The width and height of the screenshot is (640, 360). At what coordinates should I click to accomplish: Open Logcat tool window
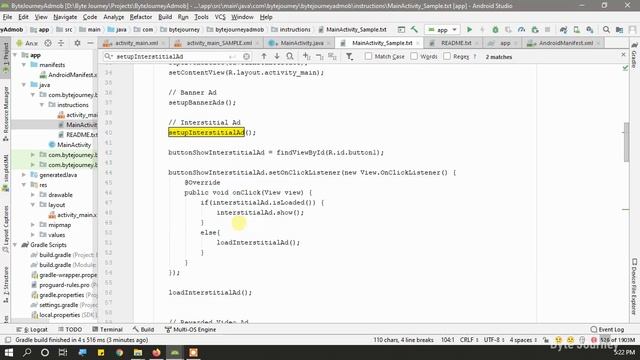click(x=32, y=329)
